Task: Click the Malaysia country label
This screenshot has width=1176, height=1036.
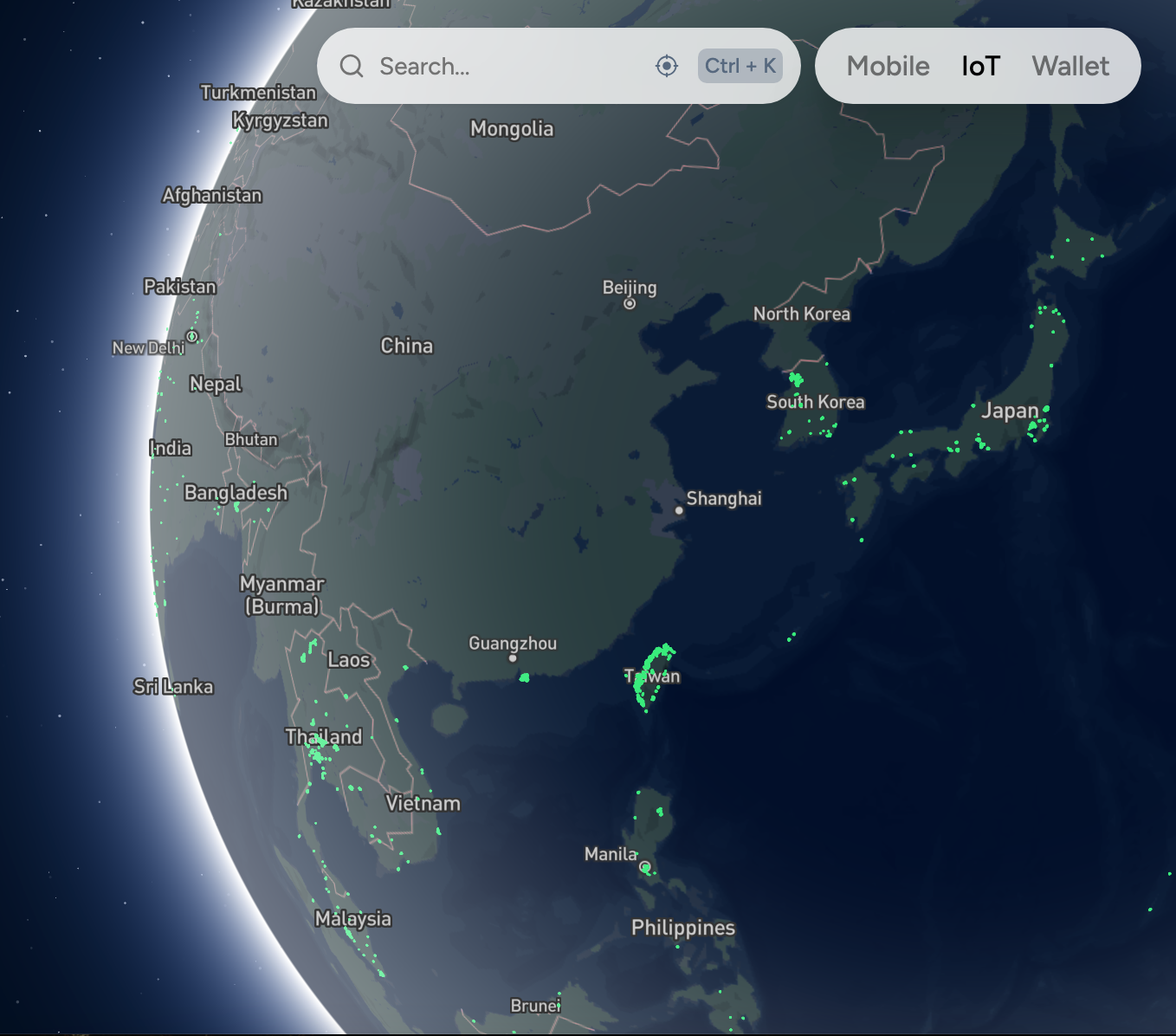Action: click(x=353, y=919)
